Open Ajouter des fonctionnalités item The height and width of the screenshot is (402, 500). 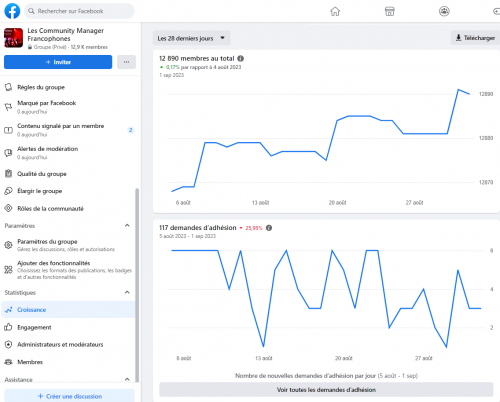68,270
